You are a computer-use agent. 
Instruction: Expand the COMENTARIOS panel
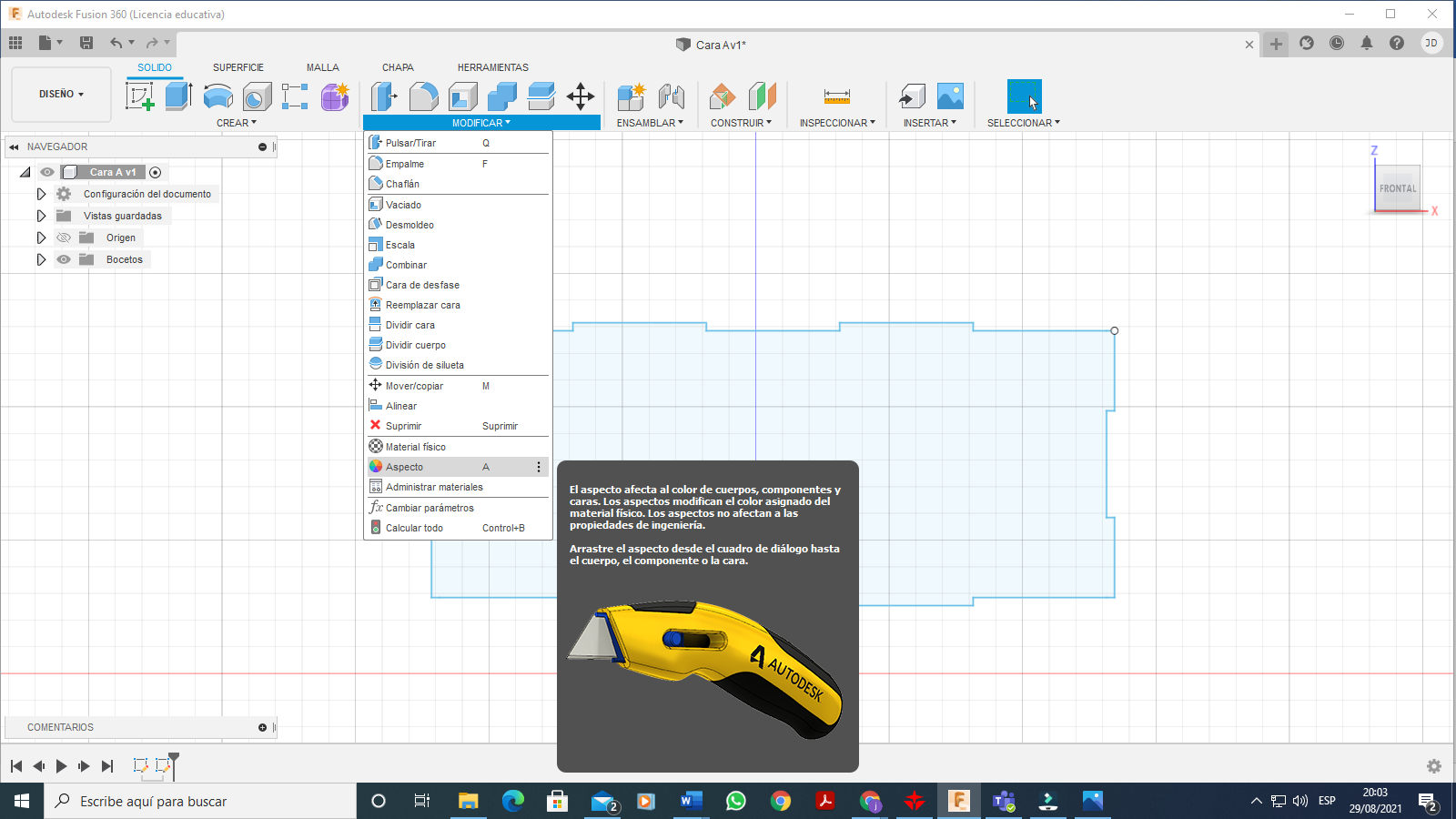[x=262, y=727]
